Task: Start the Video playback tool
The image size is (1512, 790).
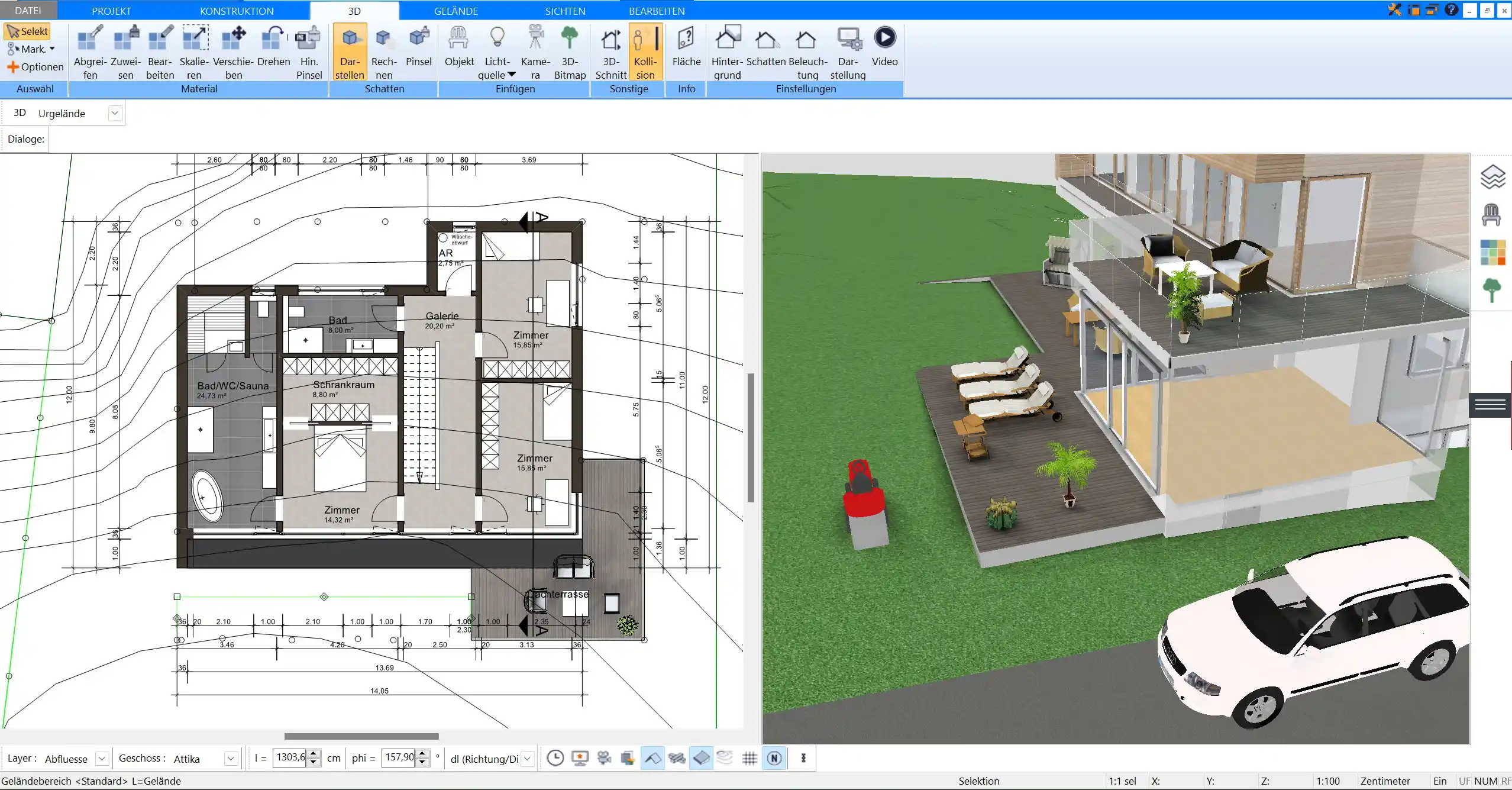Action: (884, 46)
